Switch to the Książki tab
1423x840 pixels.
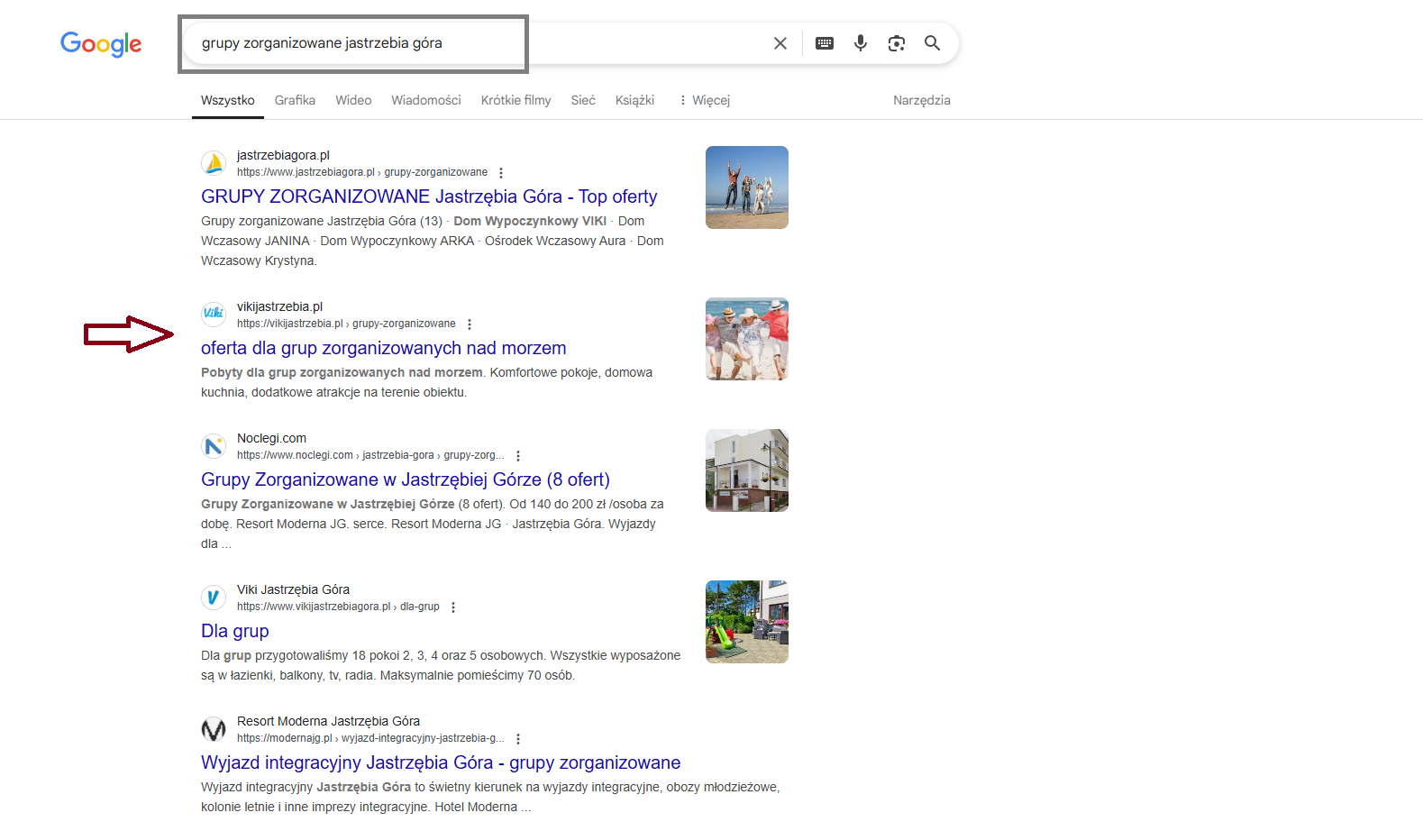(x=634, y=100)
